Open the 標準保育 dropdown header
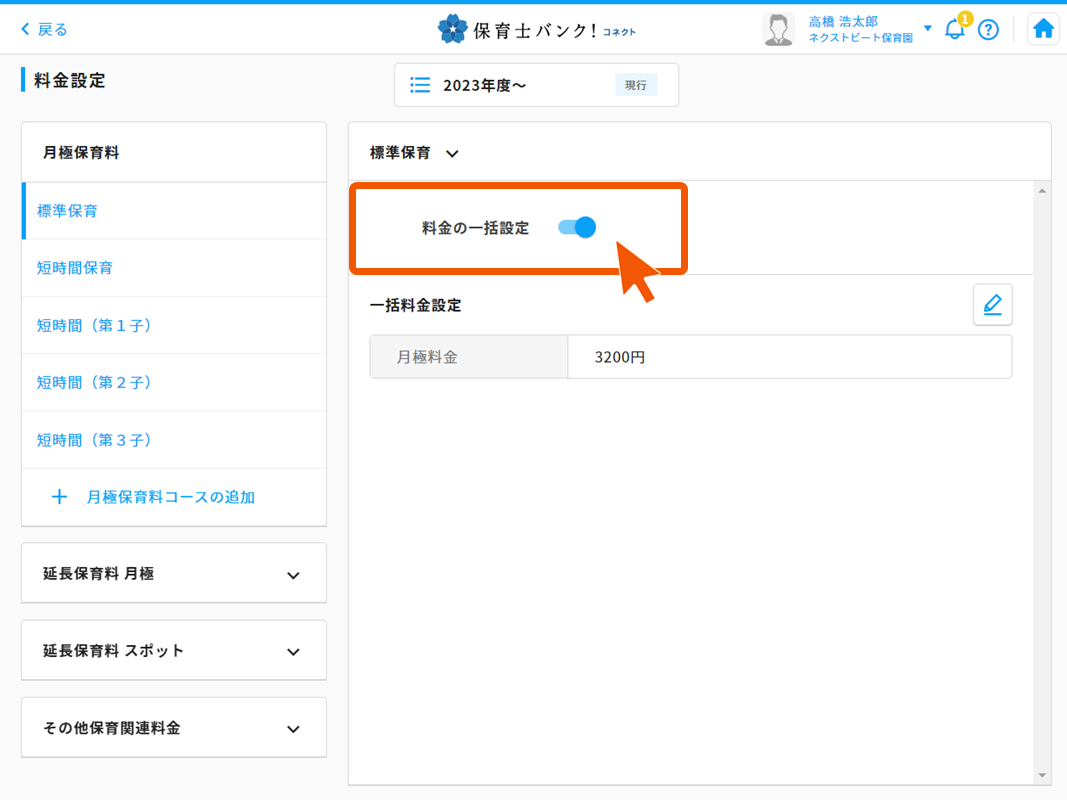The height and width of the screenshot is (800, 1067). tap(414, 154)
